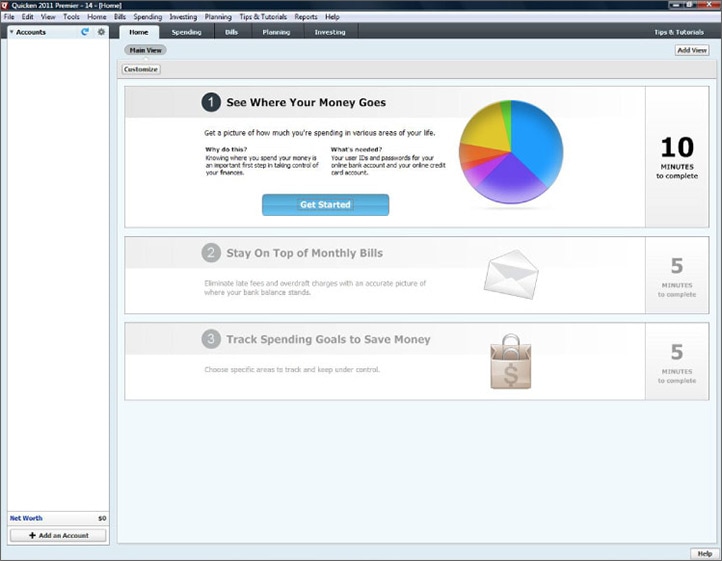This screenshot has height=561, width=722.
Task: Click the 5 minutes panel for Monthly Bills
Action: tap(677, 275)
